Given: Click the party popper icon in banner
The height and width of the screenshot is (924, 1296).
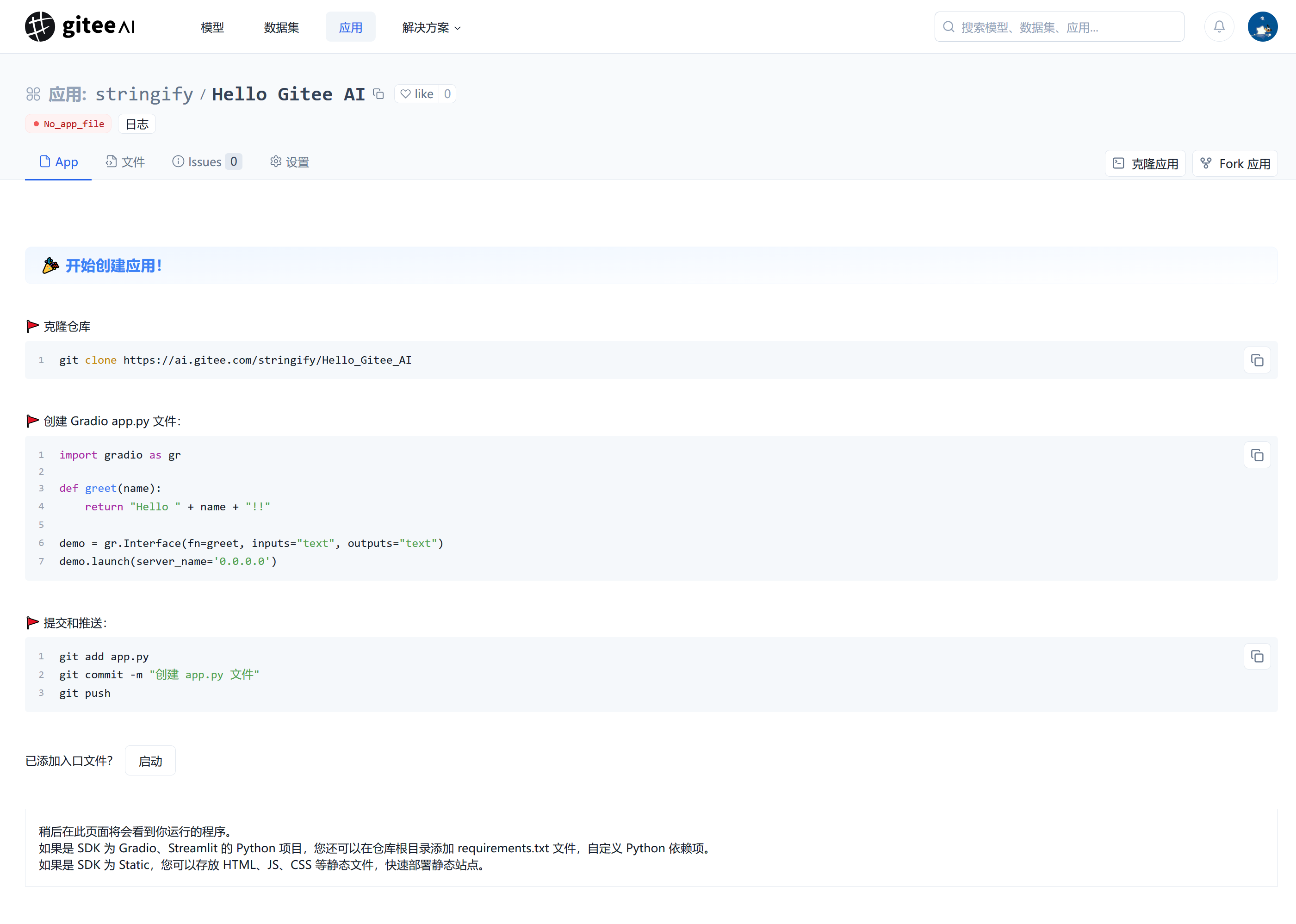Looking at the screenshot, I should click(x=50, y=266).
